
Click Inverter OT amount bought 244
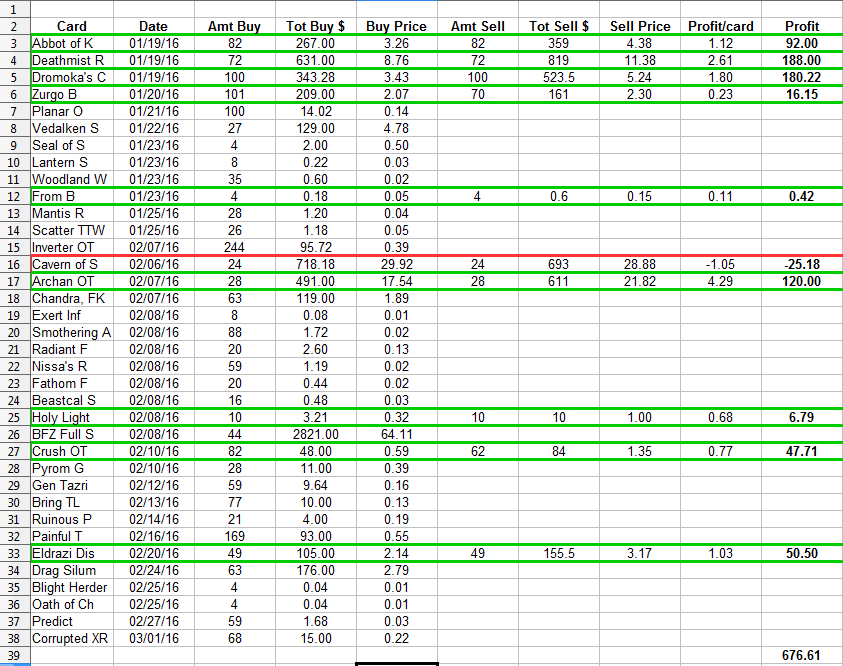(234, 247)
